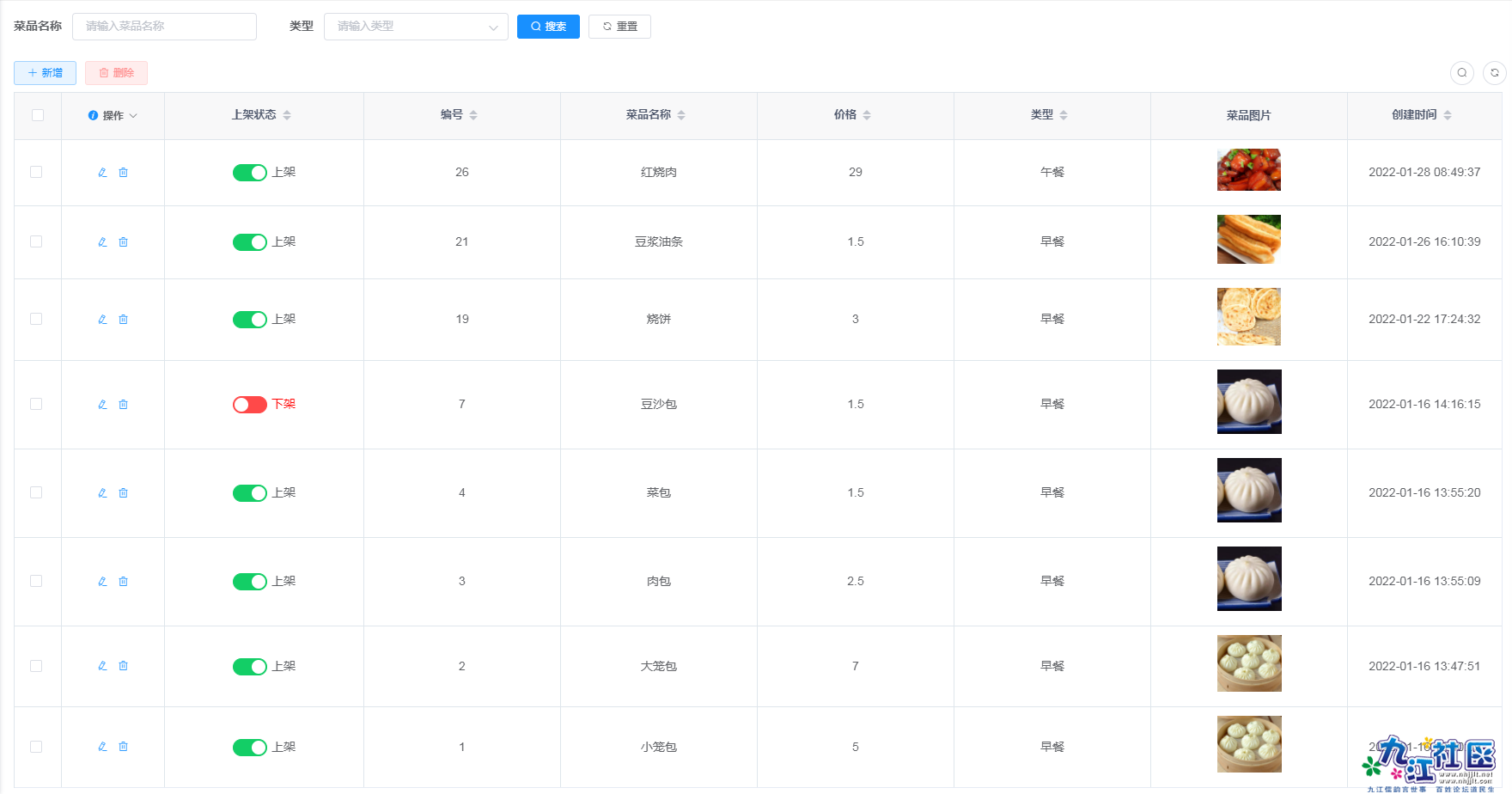Click the refresh icon at top right

tap(1493, 73)
